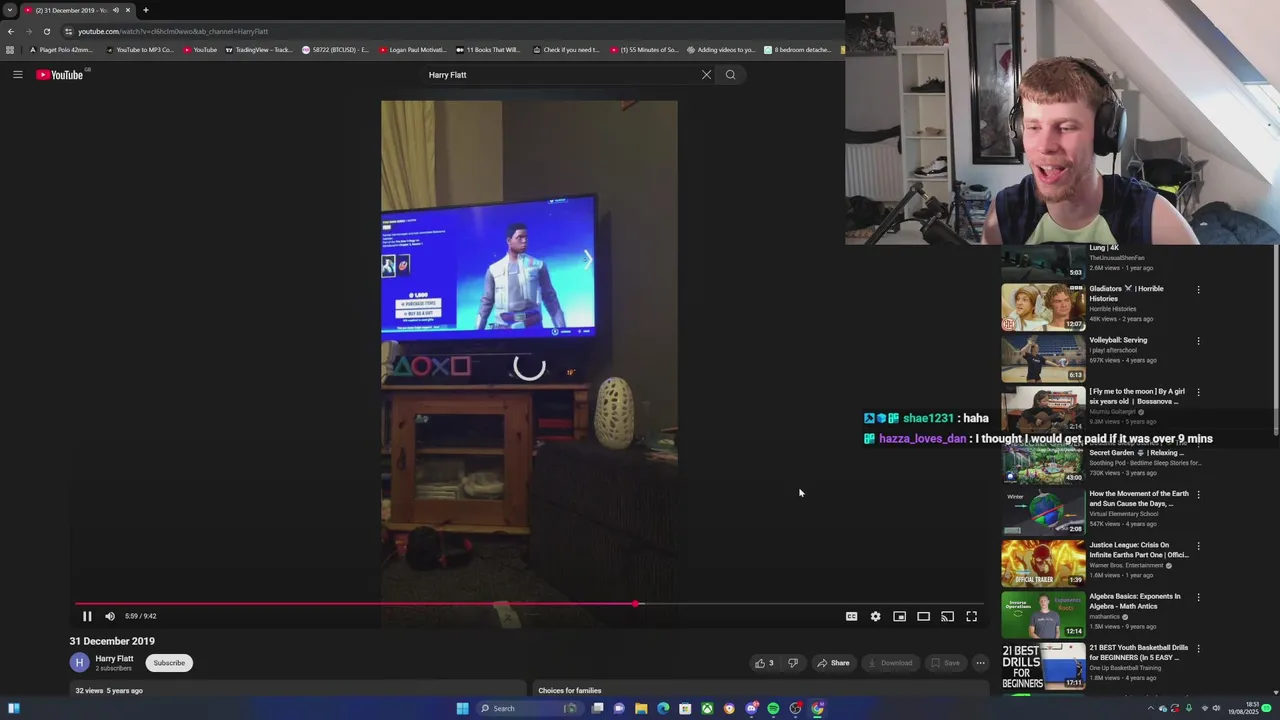Select the 31 December 2019 browser tab

click(78, 10)
